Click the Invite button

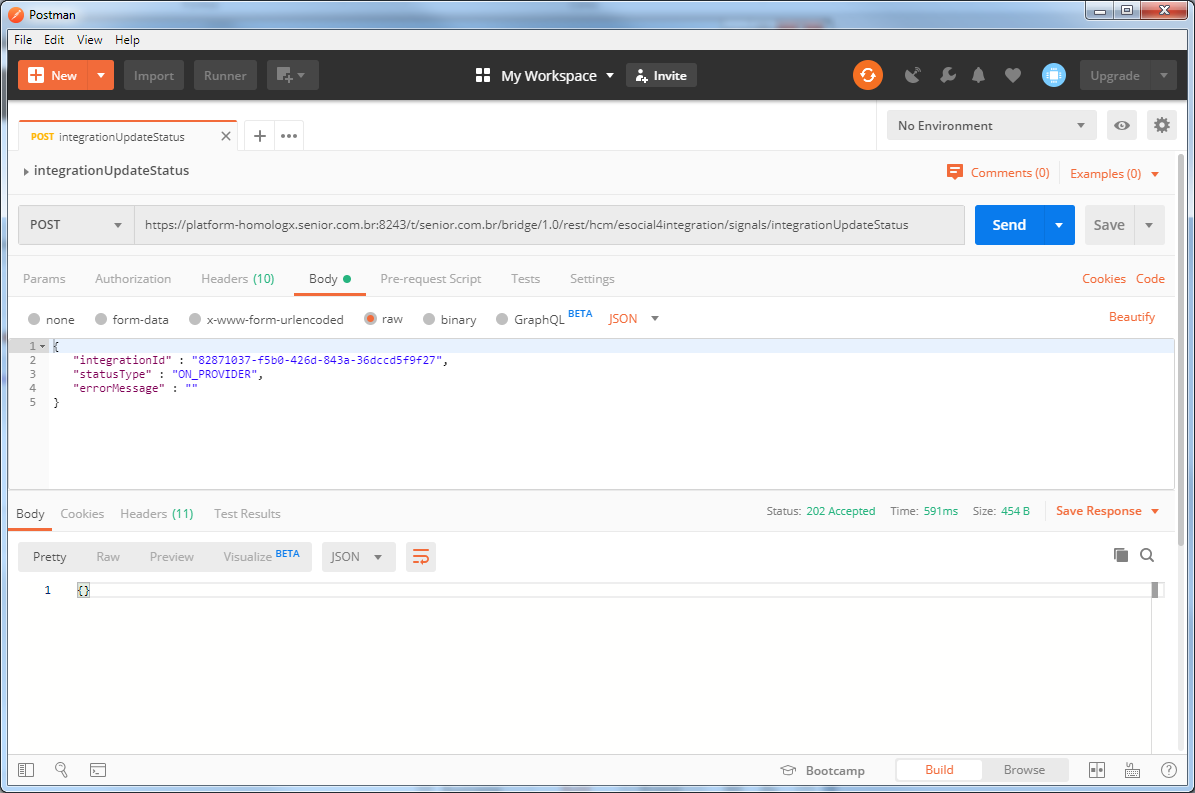coord(662,75)
